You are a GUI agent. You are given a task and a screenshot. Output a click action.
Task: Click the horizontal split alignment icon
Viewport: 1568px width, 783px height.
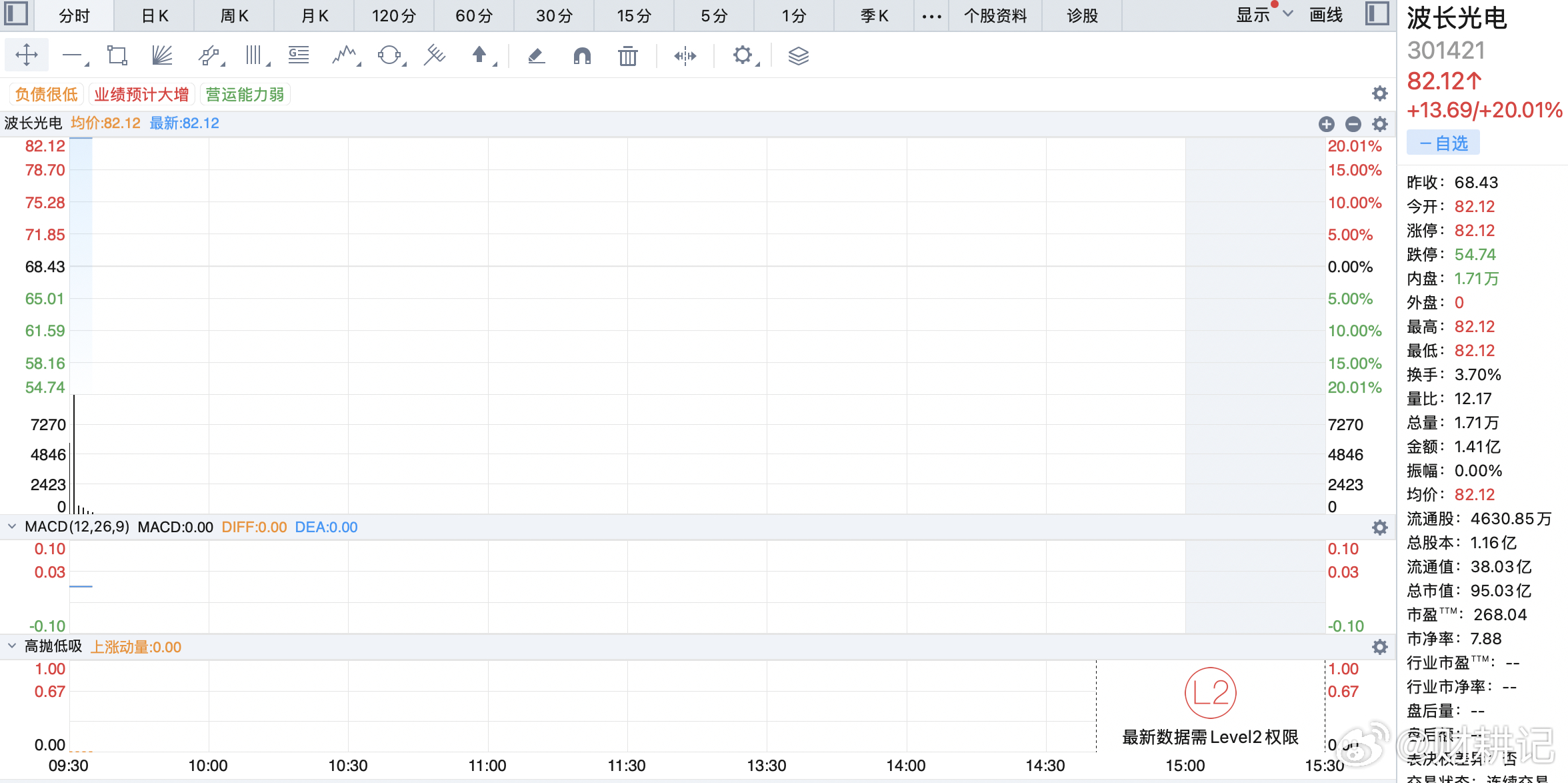click(685, 56)
